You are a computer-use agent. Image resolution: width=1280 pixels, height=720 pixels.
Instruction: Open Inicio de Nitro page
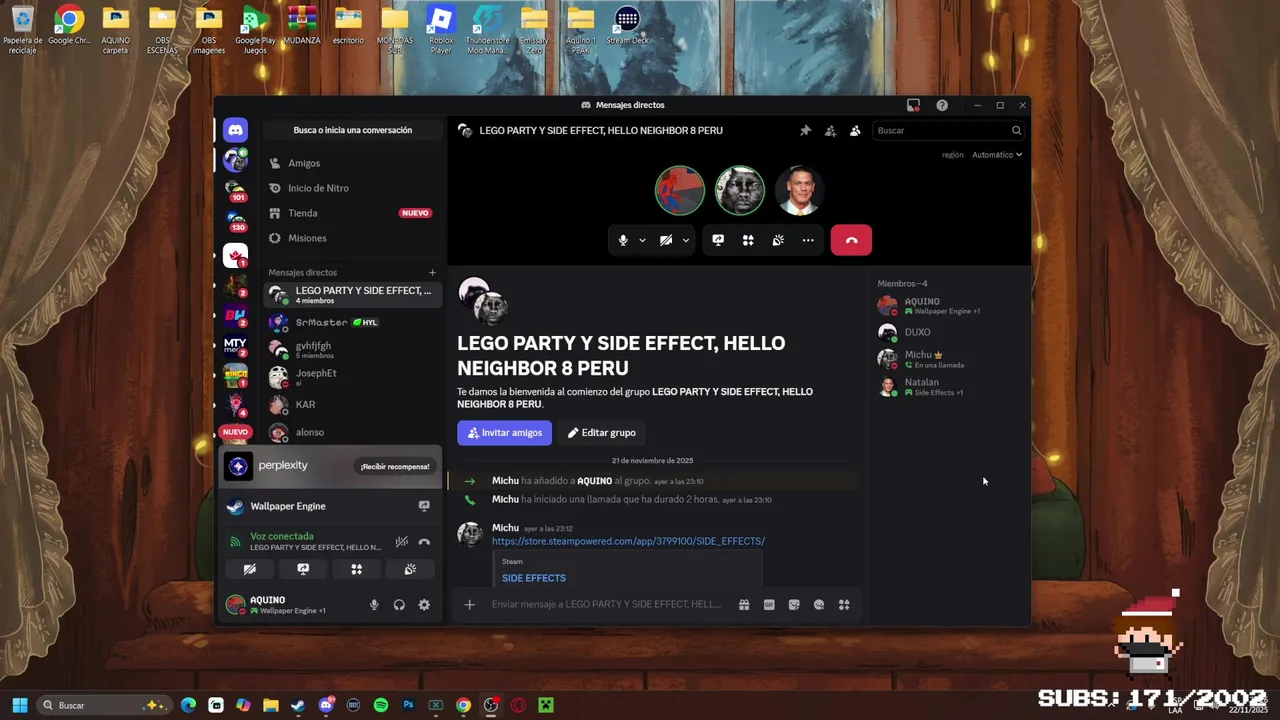(x=352, y=188)
